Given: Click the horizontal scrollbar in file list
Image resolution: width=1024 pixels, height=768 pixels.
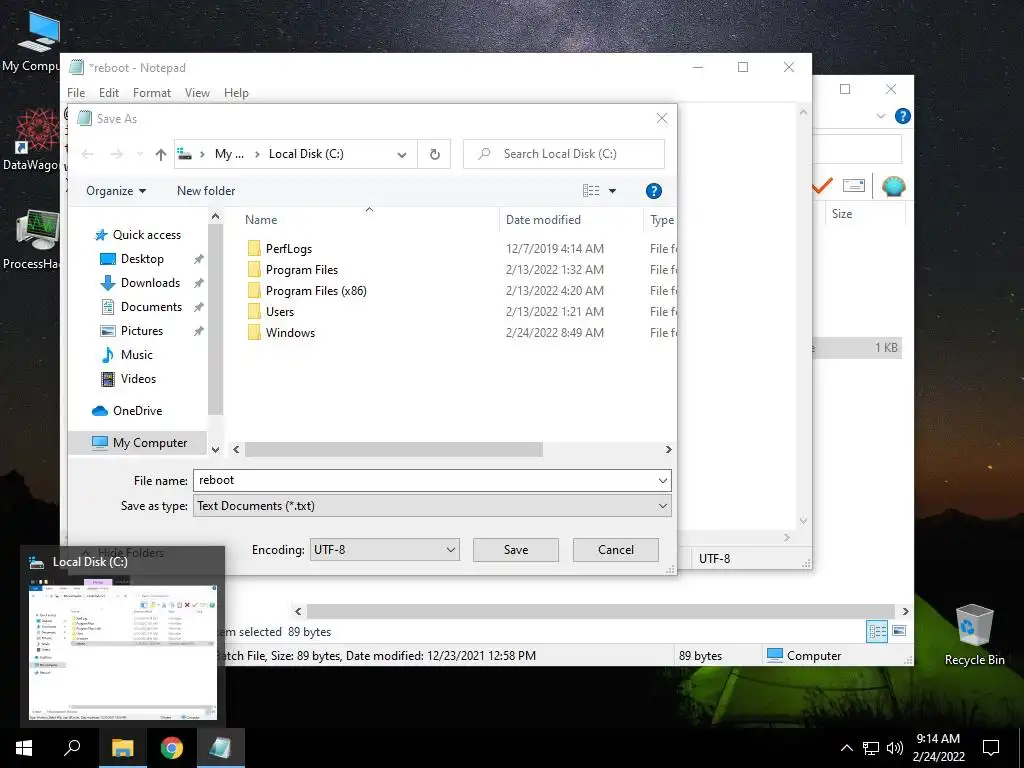Looking at the screenshot, I should click(393, 449).
